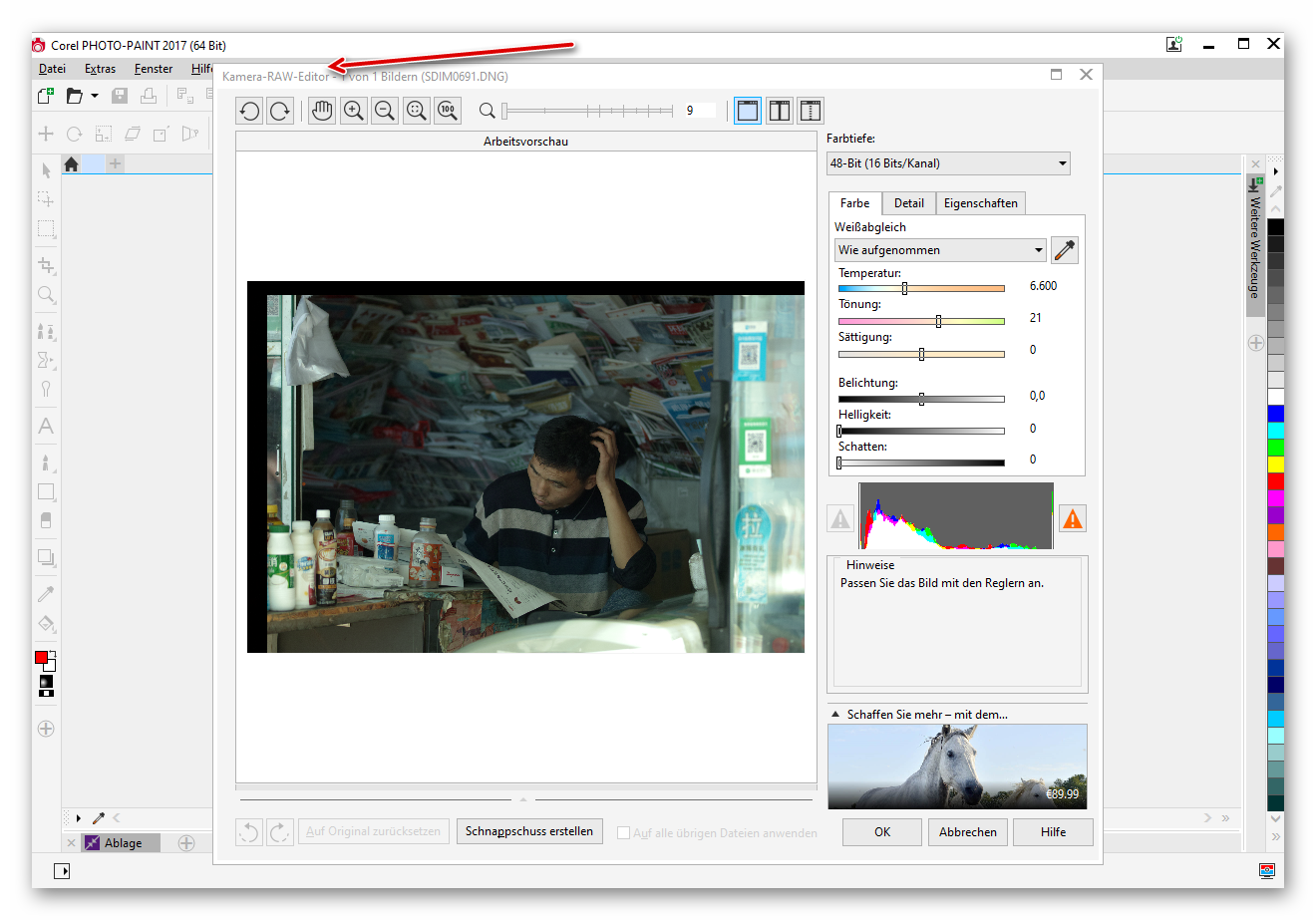Click the Abbrechen button

(x=967, y=832)
